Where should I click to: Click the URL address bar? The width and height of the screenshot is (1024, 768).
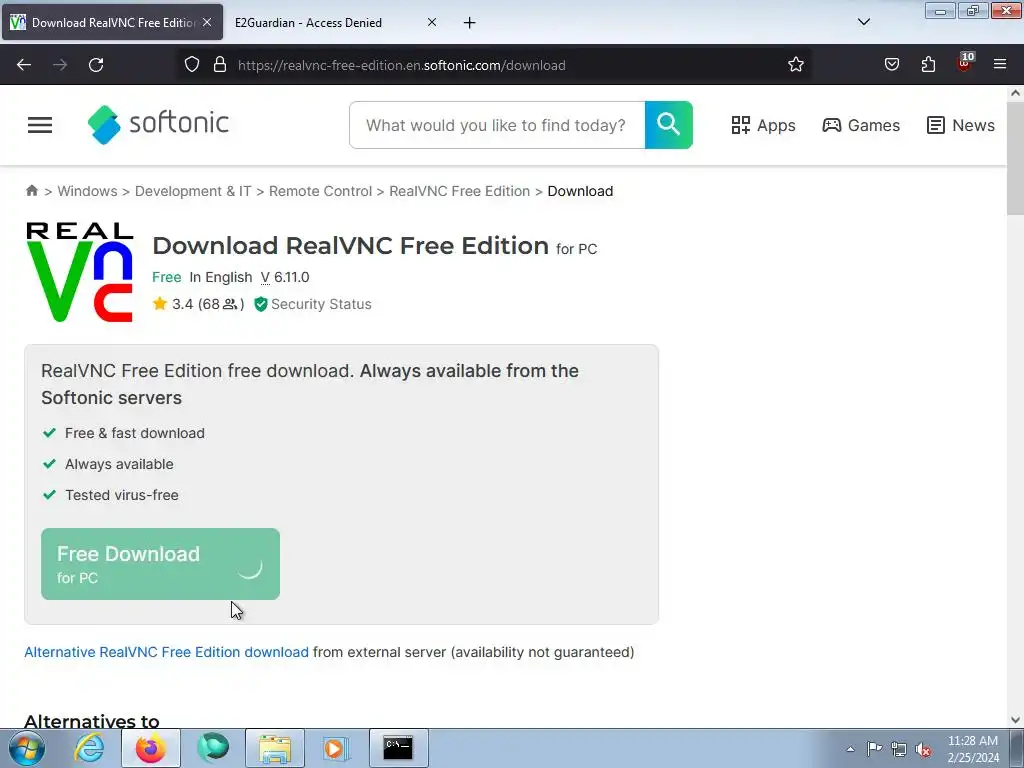496,65
